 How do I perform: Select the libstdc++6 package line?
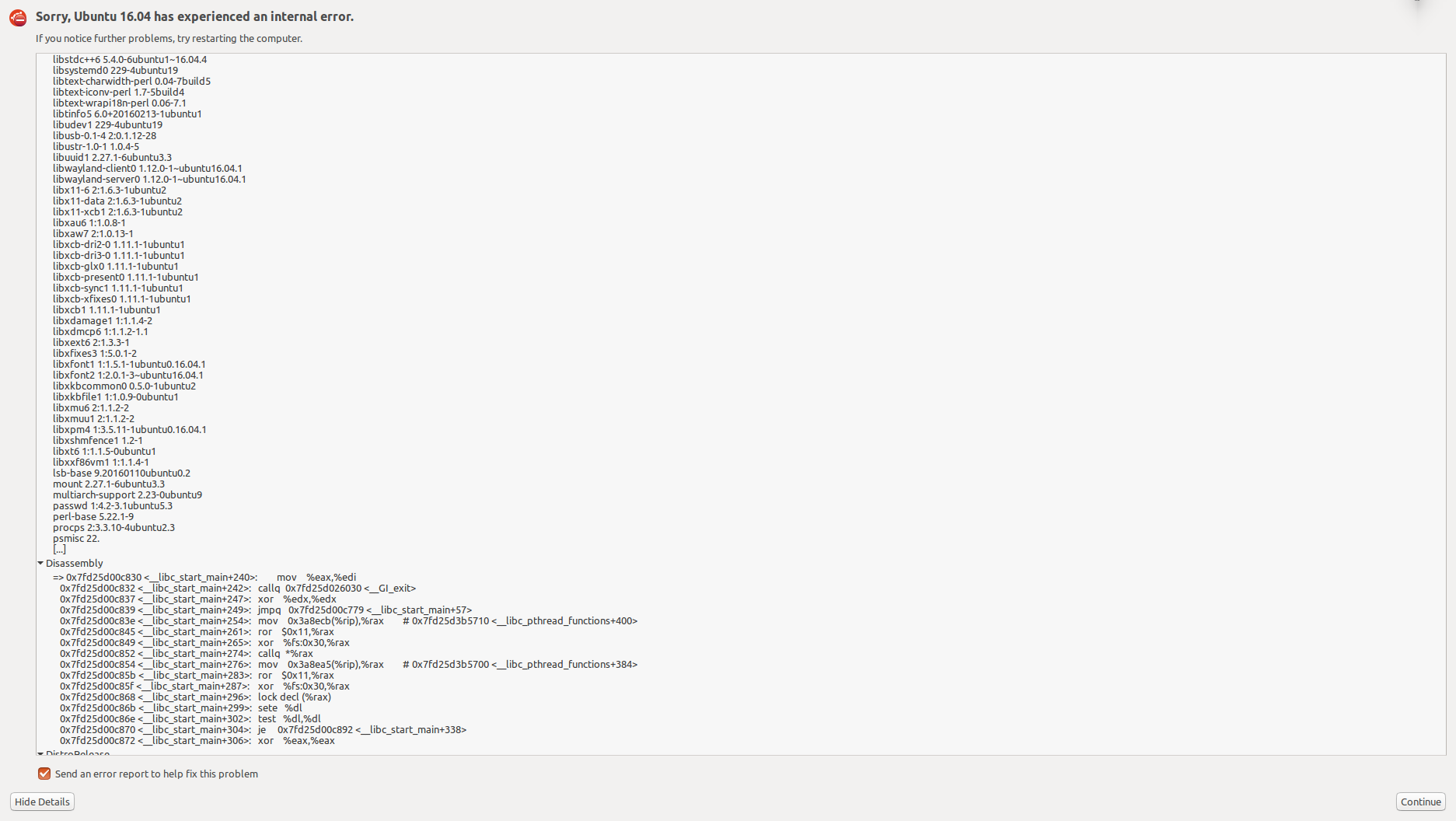pyautogui.click(x=129, y=59)
